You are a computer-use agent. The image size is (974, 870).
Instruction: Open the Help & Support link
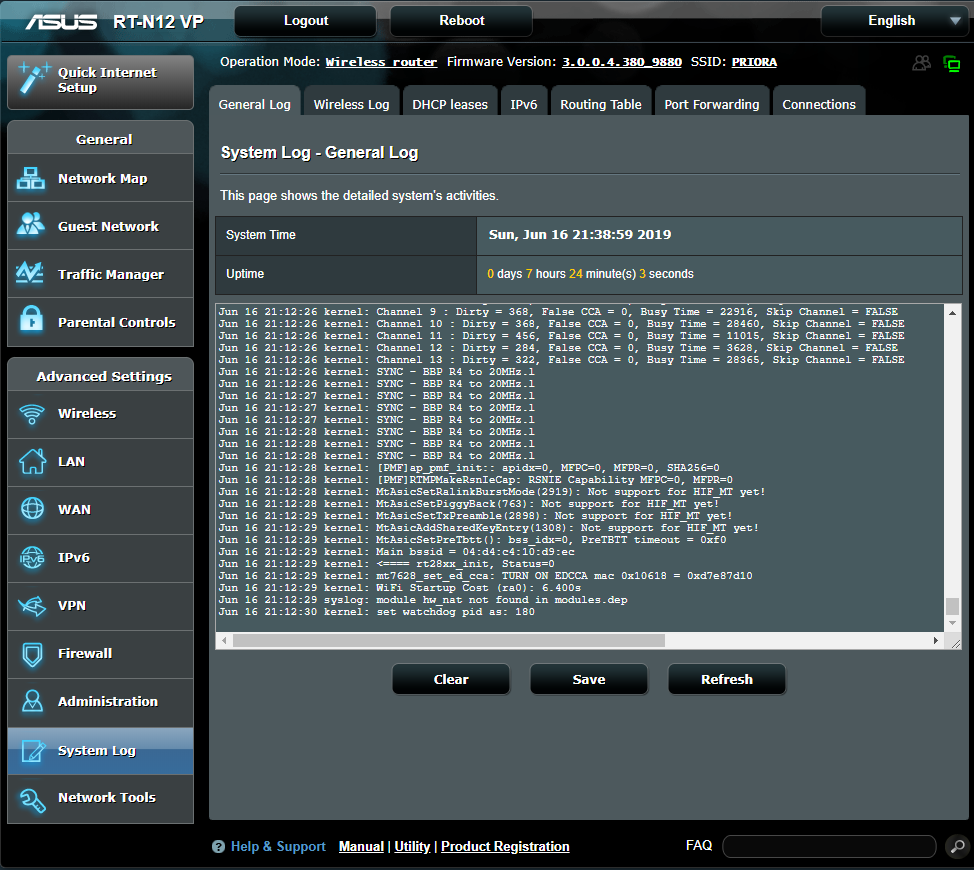coord(278,846)
